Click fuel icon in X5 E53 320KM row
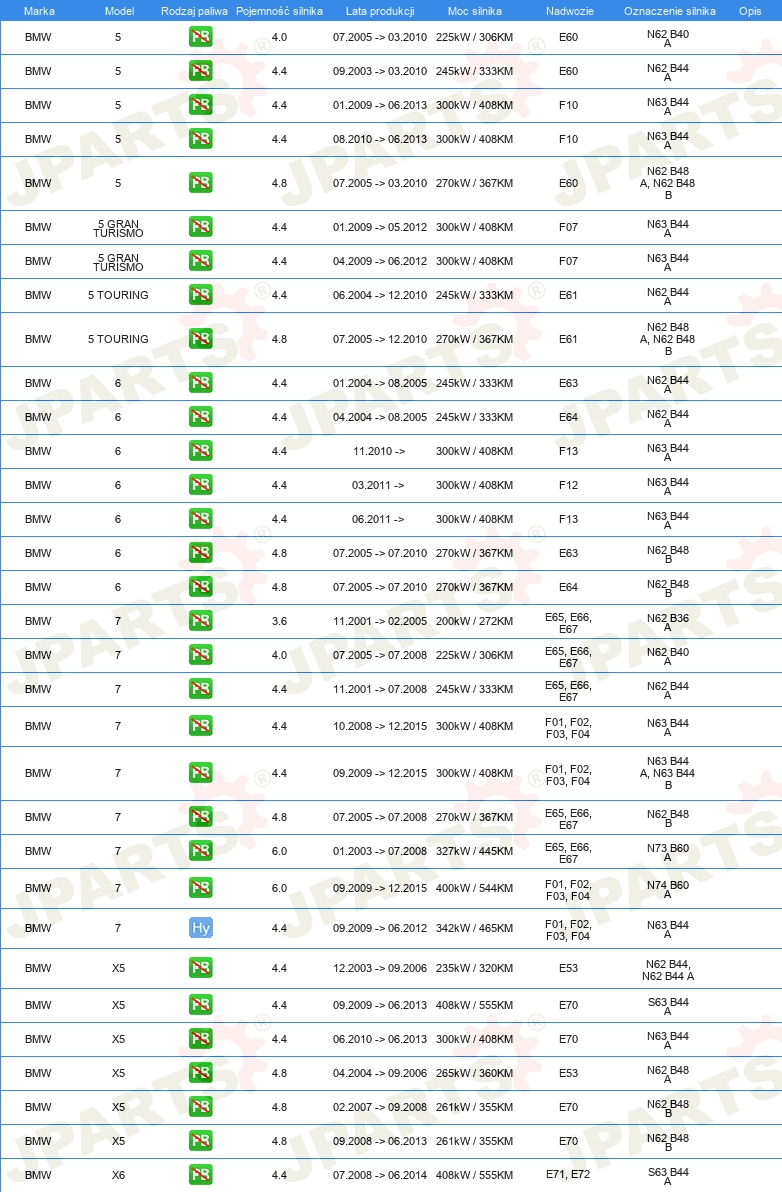Screen dimensions: 782x1192 201,968
